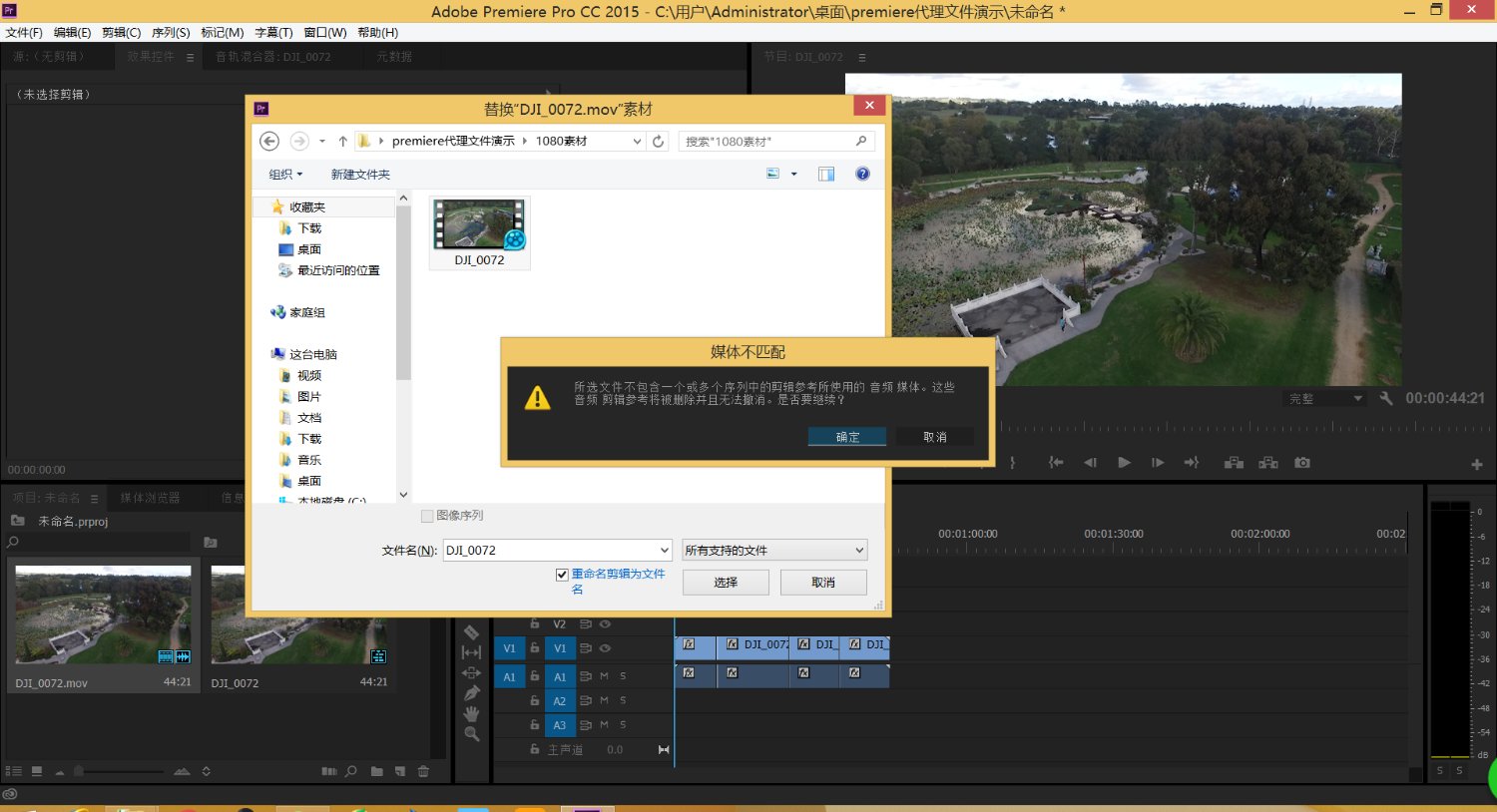Click the 选择 button
Screen dimensions: 1497x812
click(726, 583)
